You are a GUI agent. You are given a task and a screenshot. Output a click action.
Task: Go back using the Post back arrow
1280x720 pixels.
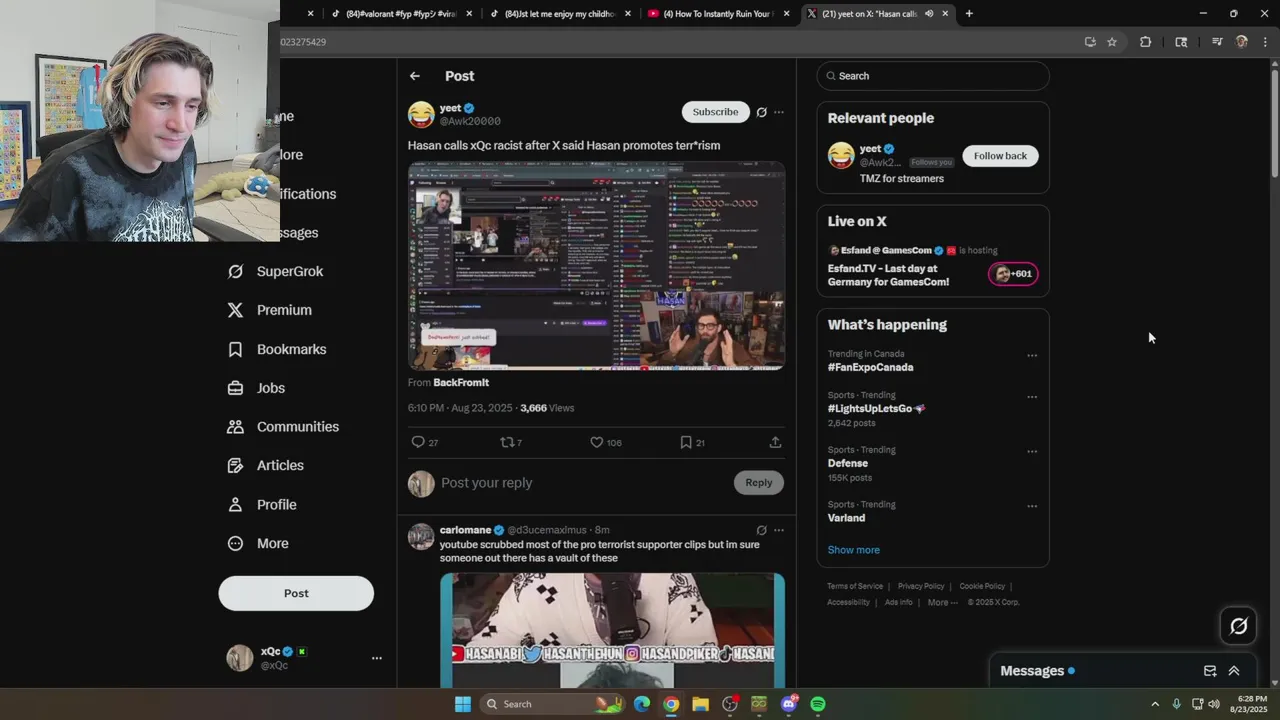[415, 76]
